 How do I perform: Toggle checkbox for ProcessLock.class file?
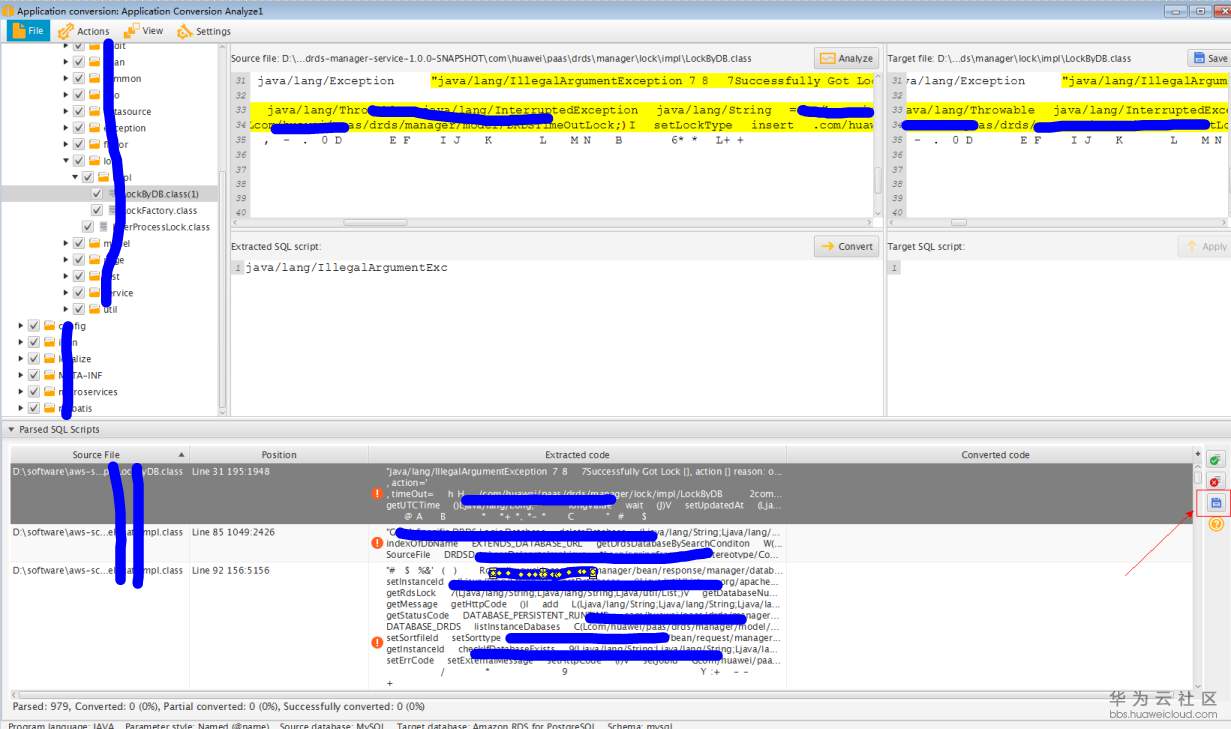pos(90,227)
